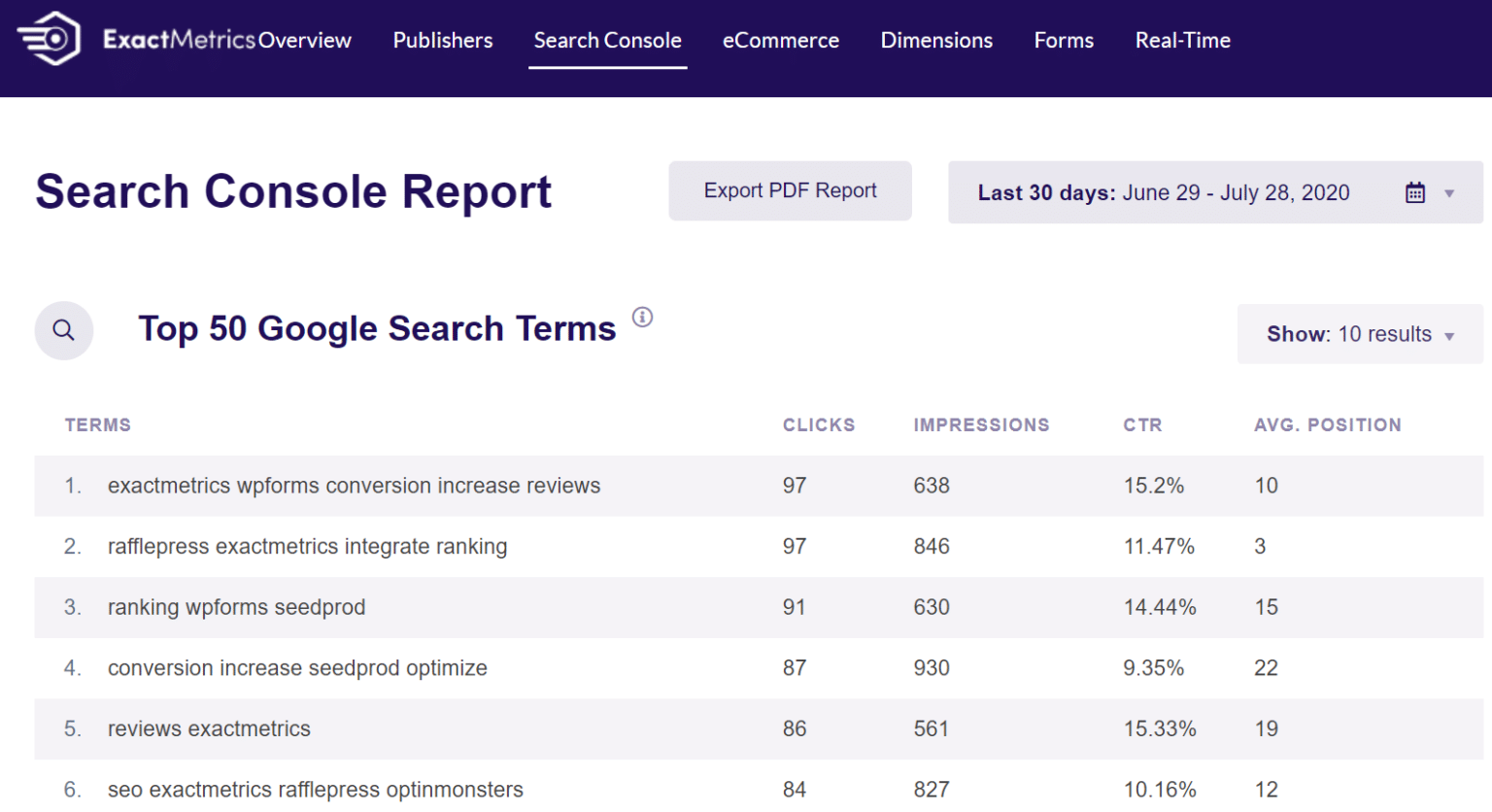Sort by the Impressions column
Screen dimensions: 1492x812
click(x=981, y=424)
